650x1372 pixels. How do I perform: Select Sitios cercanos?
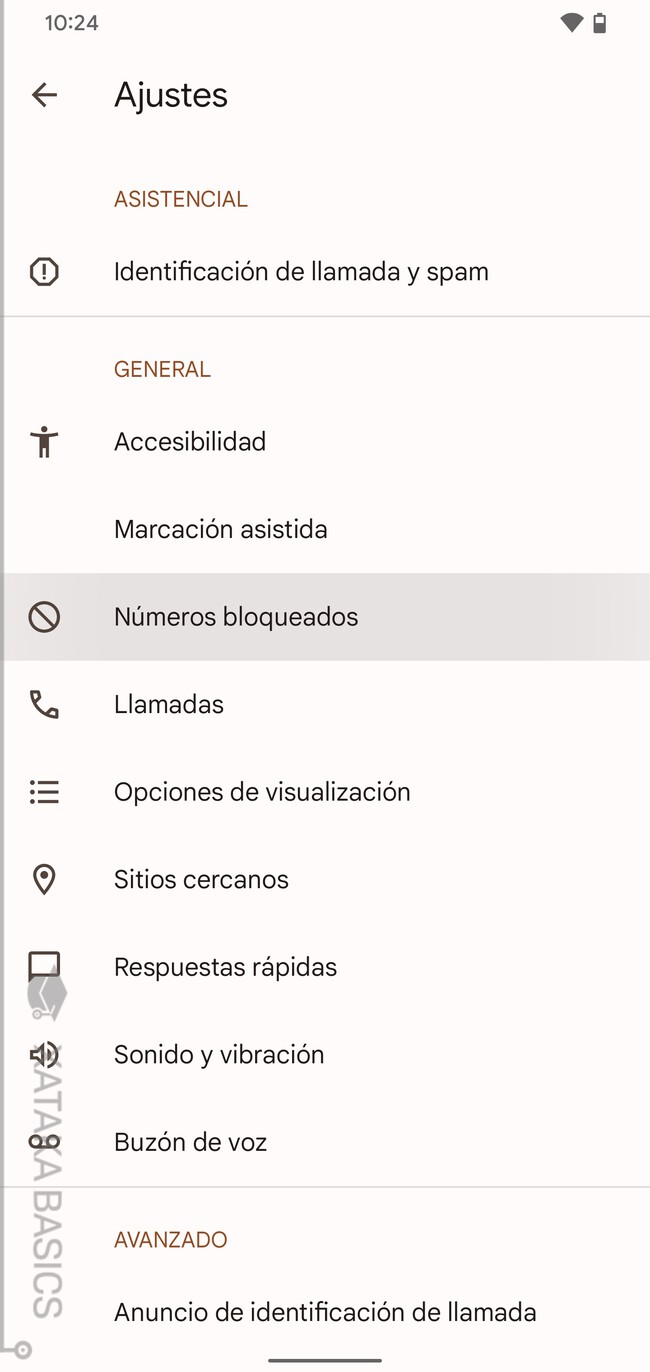(x=201, y=880)
